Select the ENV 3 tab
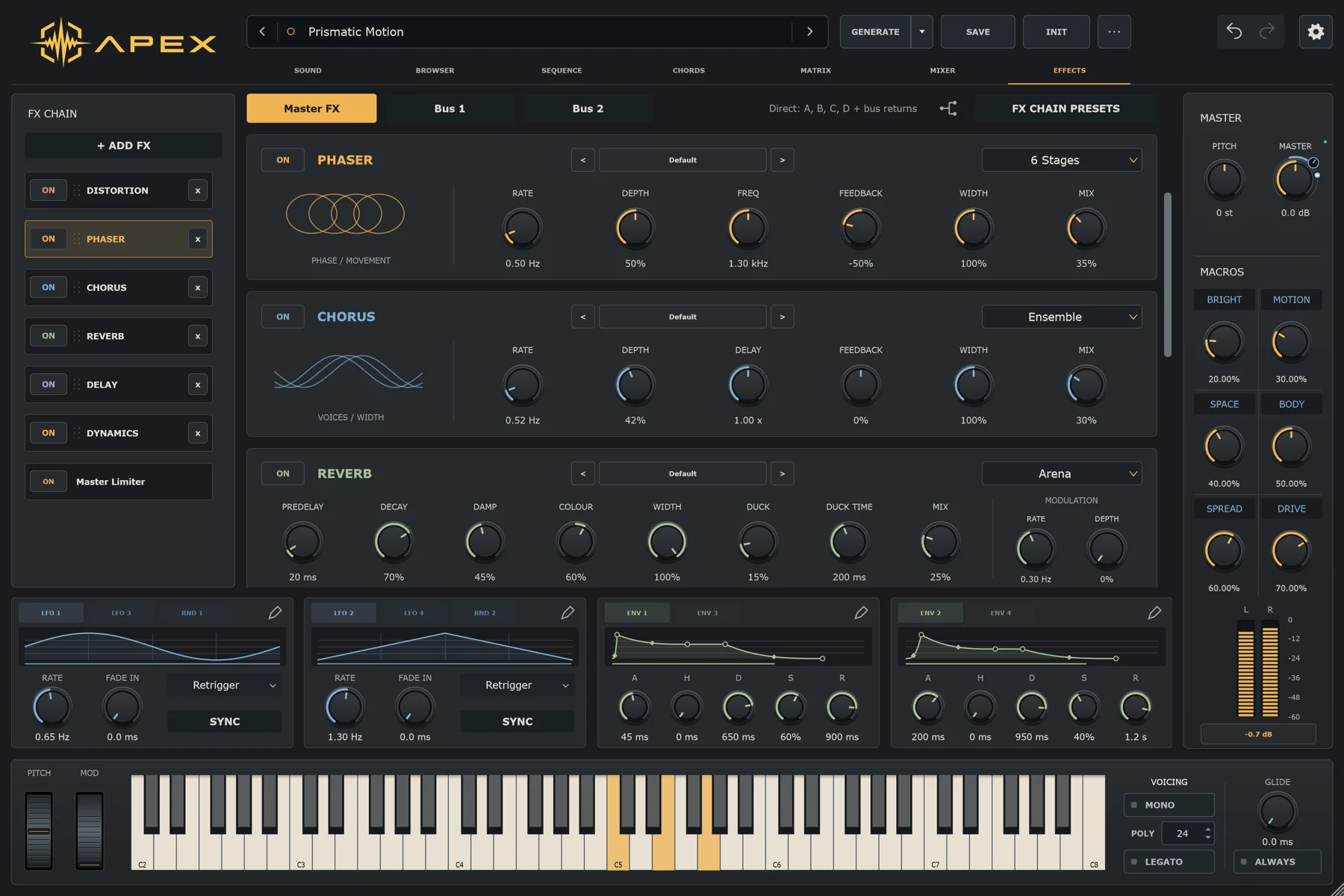1344x896 pixels. click(707, 613)
